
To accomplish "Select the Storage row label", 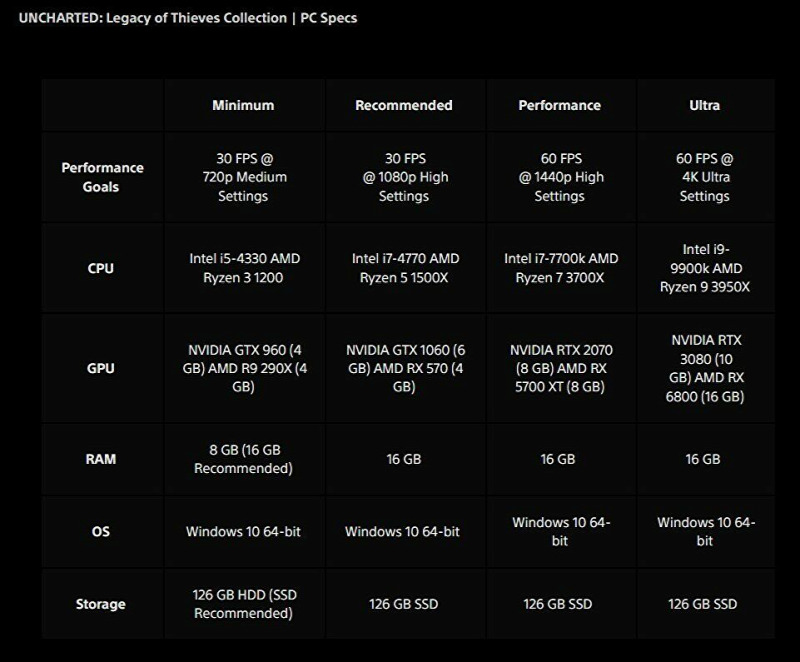I will tap(101, 604).
